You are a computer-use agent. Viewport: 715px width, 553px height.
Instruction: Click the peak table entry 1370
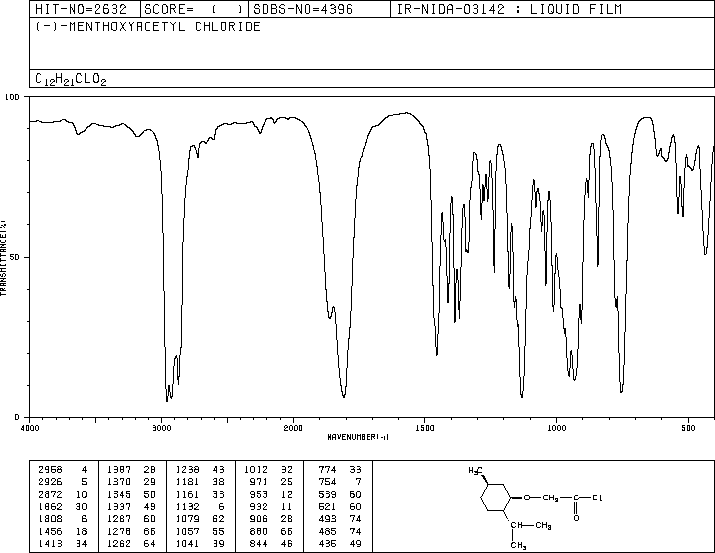coord(119,481)
